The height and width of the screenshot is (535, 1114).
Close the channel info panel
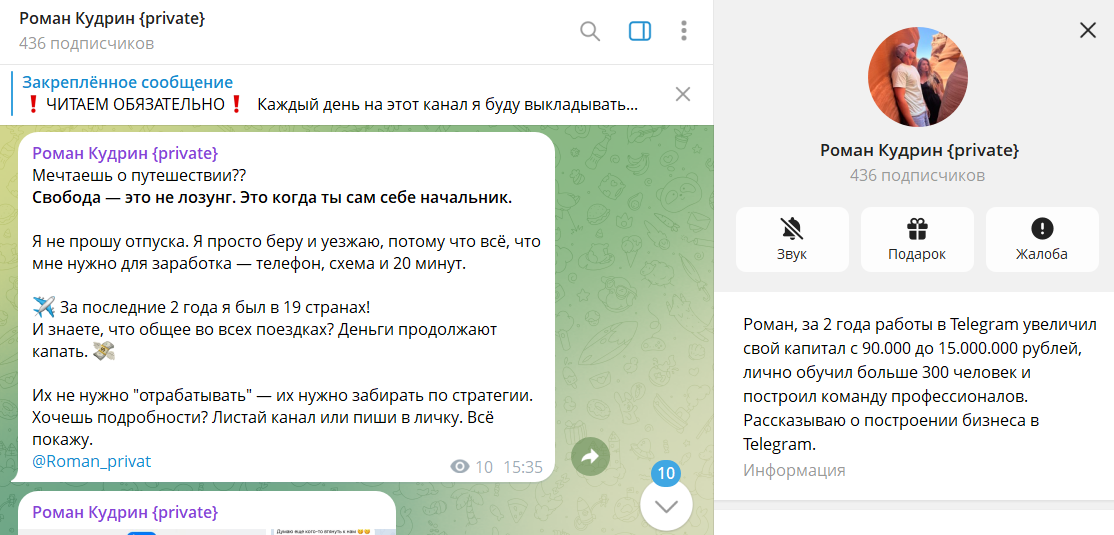[x=1088, y=30]
